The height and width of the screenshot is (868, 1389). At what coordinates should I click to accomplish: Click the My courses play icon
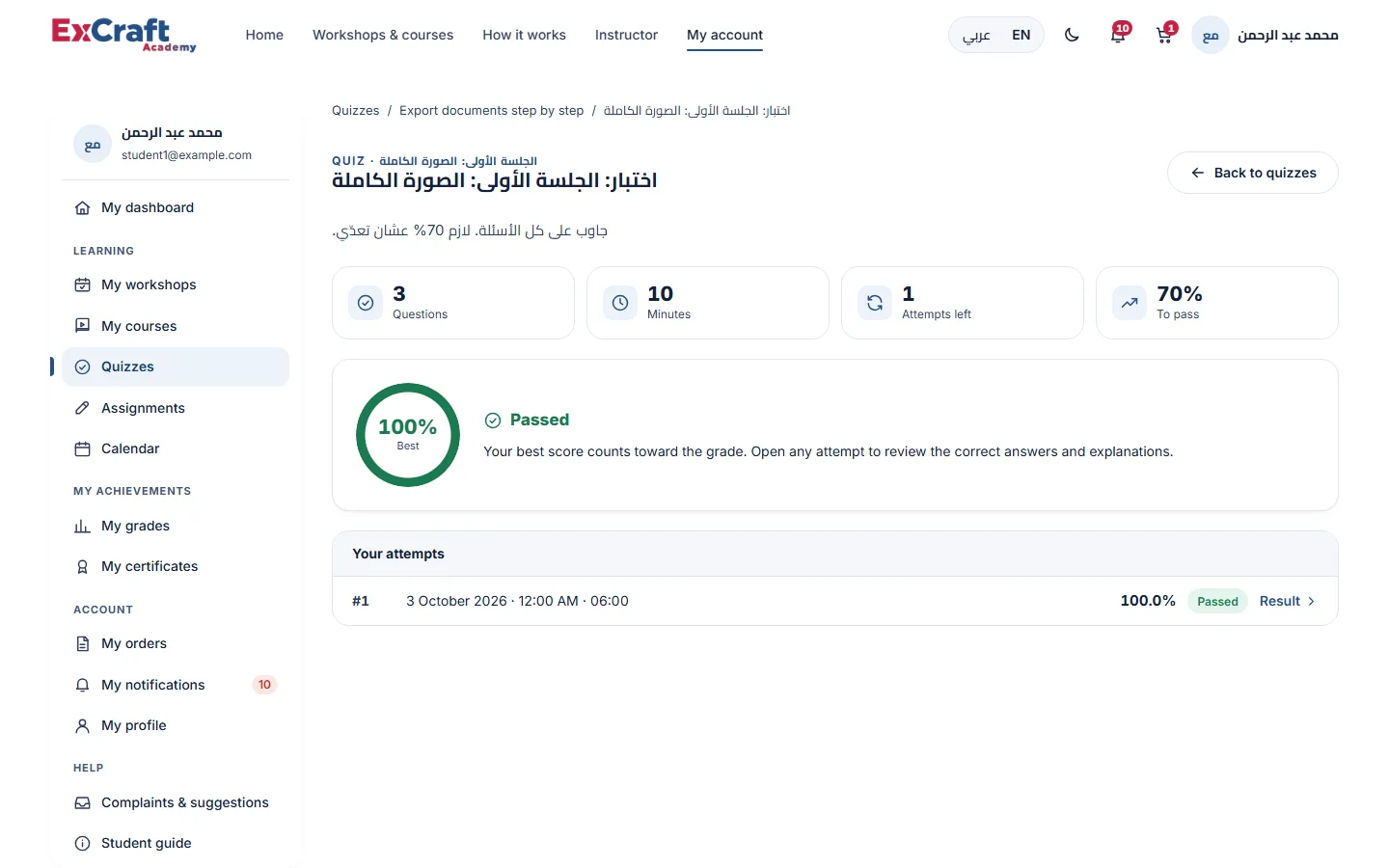[x=83, y=326]
